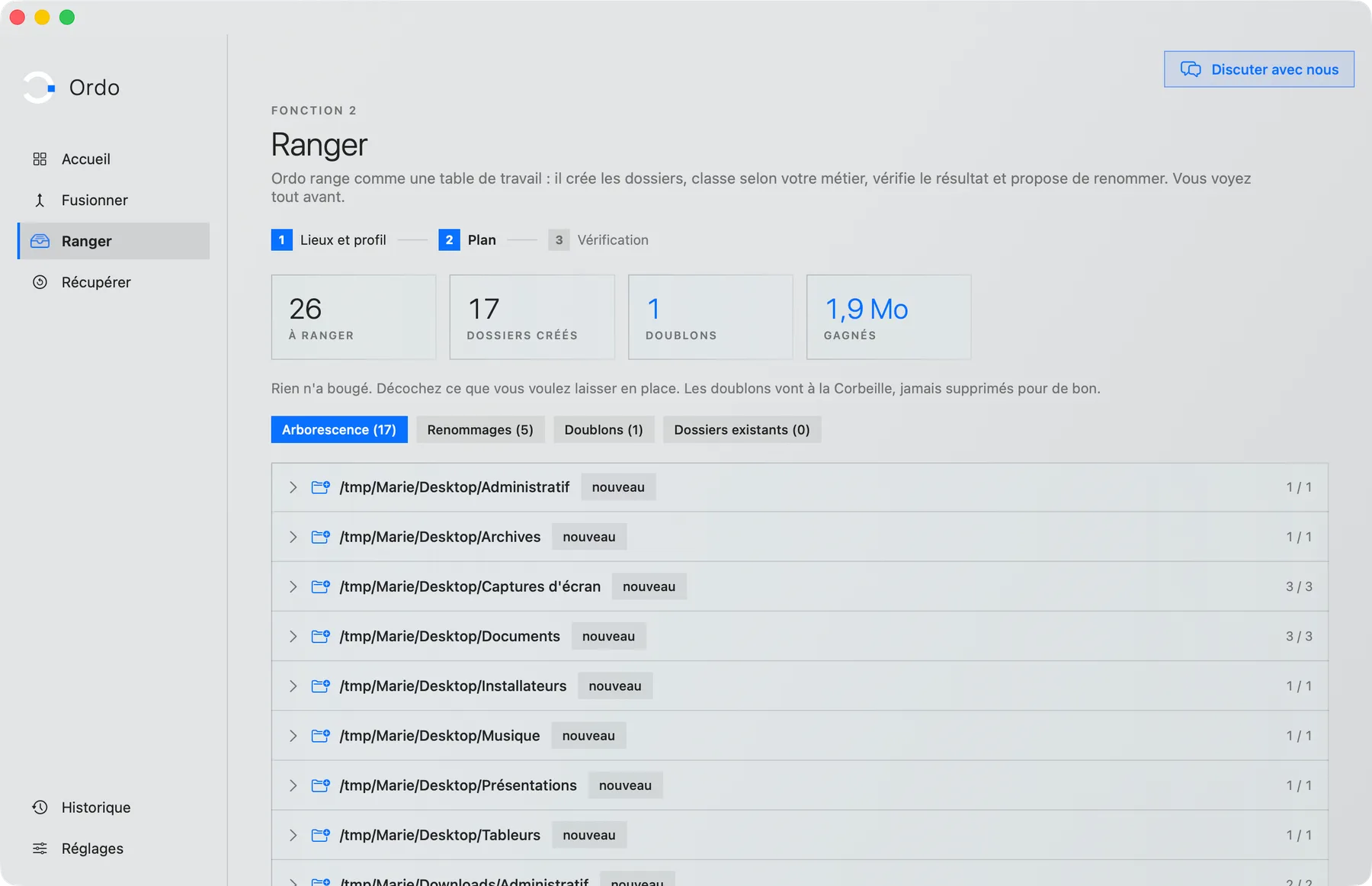Open the Discuter avec nous chat
Image resolution: width=1372 pixels, height=886 pixels.
[x=1259, y=69]
